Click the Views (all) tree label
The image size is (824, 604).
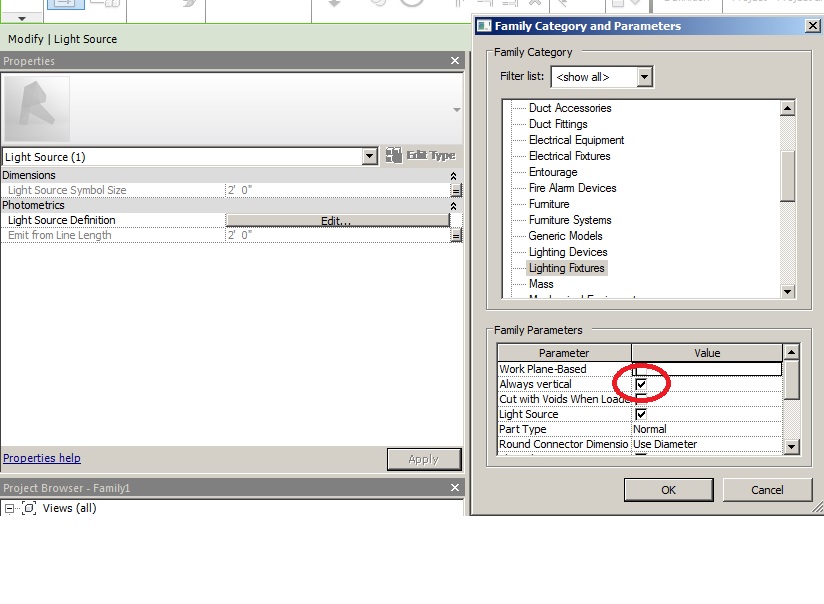[69, 508]
